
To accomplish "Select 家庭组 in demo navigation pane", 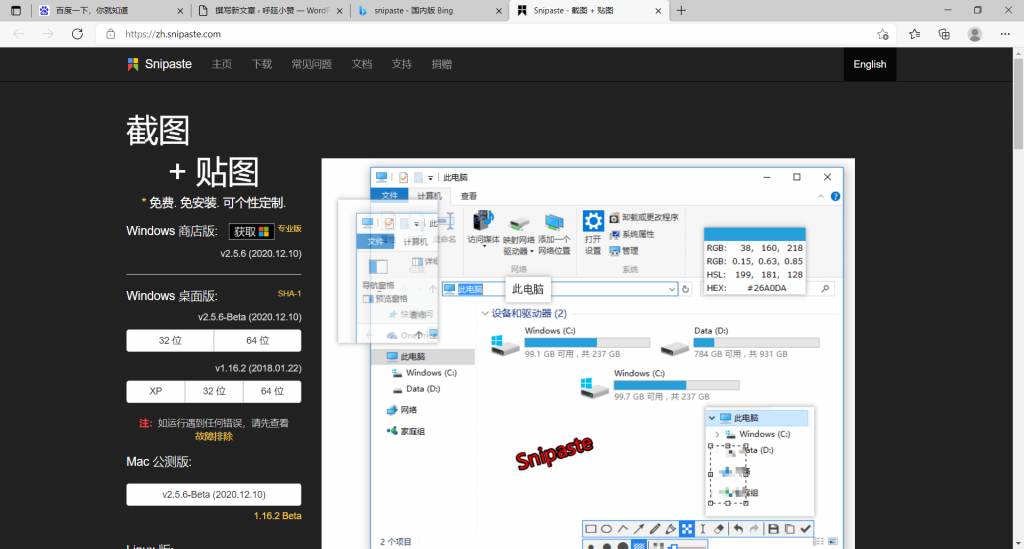I will pyautogui.click(x=406, y=431).
